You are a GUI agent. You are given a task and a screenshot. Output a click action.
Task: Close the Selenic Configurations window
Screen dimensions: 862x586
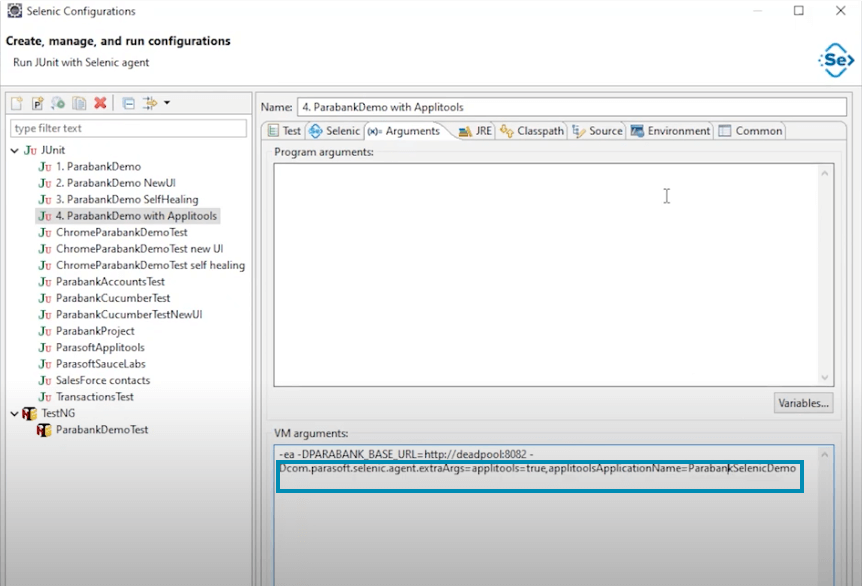click(x=841, y=10)
